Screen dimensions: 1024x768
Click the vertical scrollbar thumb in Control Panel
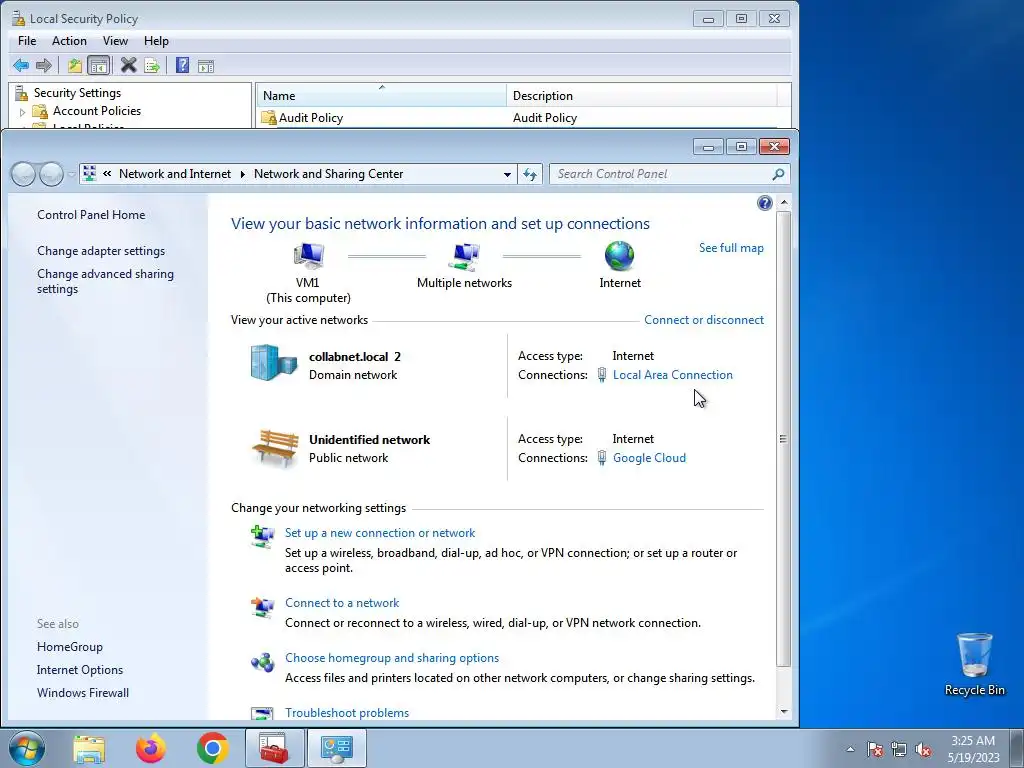point(784,439)
